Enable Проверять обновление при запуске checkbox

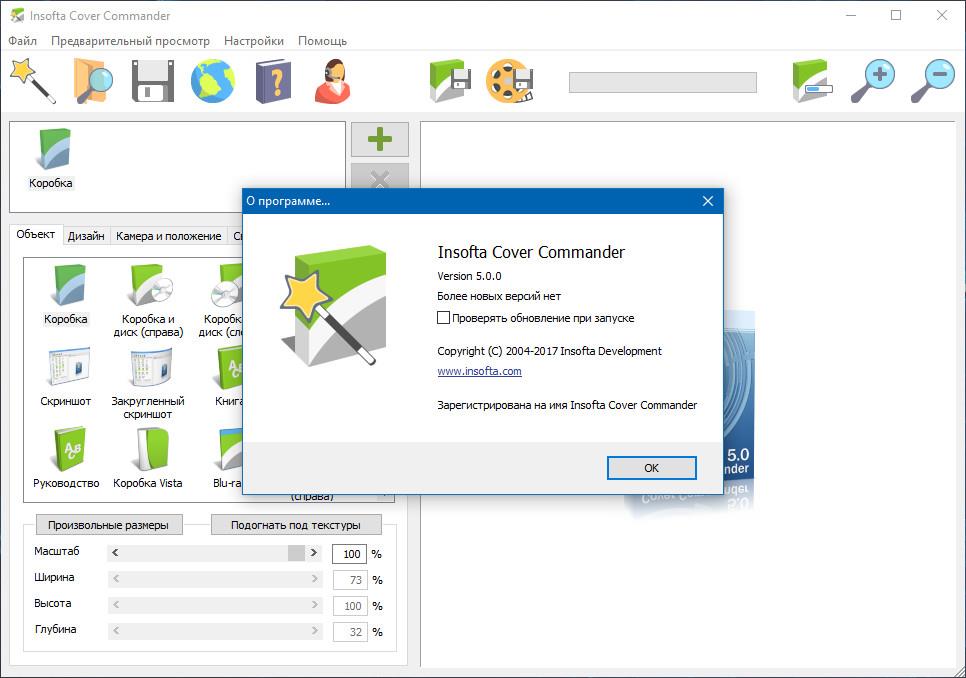click(x=443, y=318)
